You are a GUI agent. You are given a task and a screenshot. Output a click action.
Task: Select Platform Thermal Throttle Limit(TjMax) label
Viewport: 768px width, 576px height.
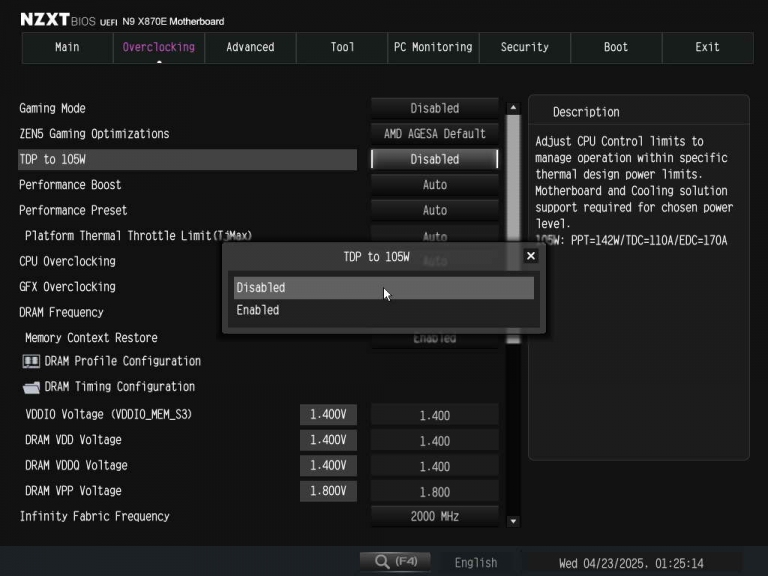point(138,236)
